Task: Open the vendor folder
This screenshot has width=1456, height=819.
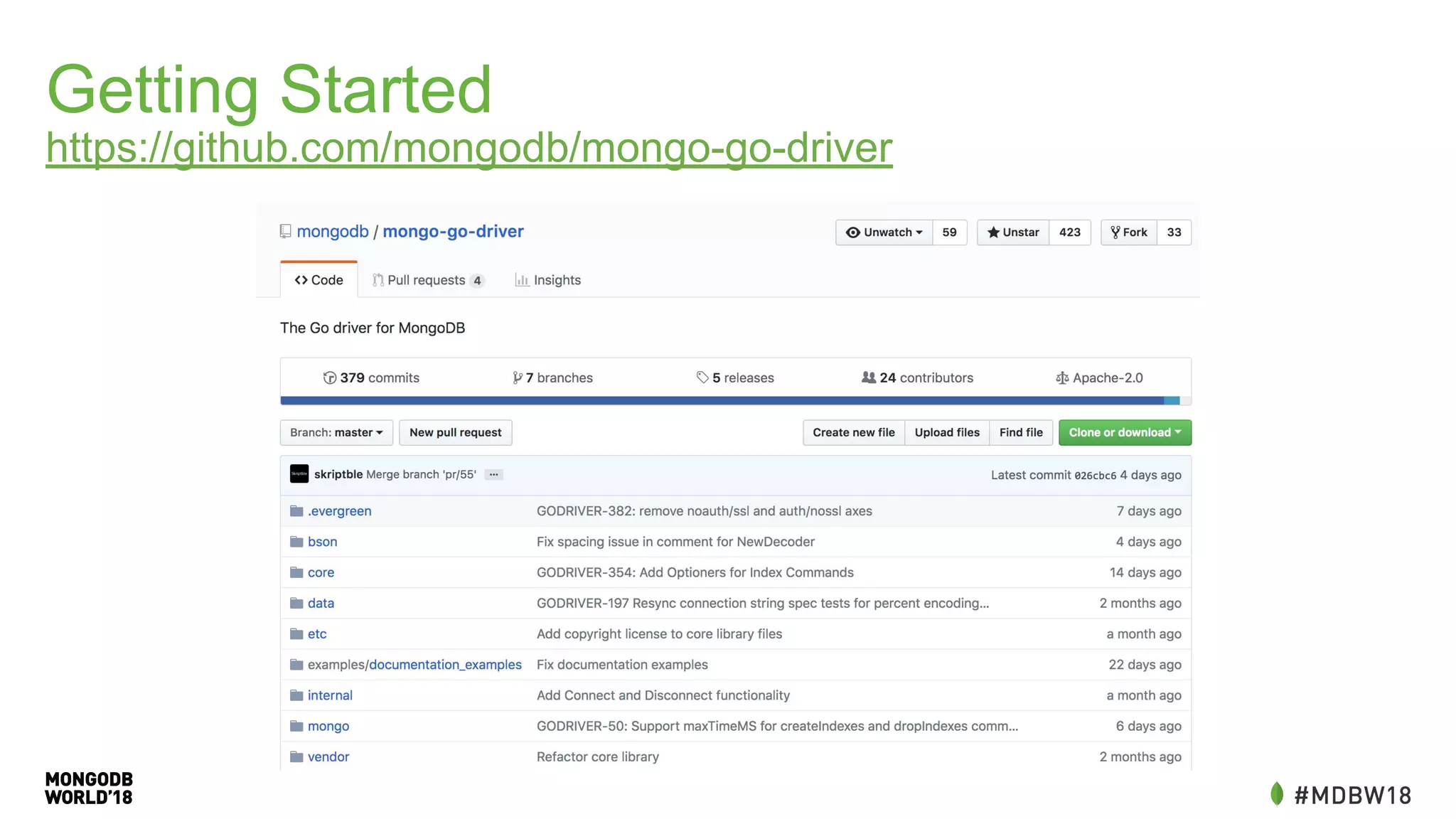Action: (x=328, y=757)
